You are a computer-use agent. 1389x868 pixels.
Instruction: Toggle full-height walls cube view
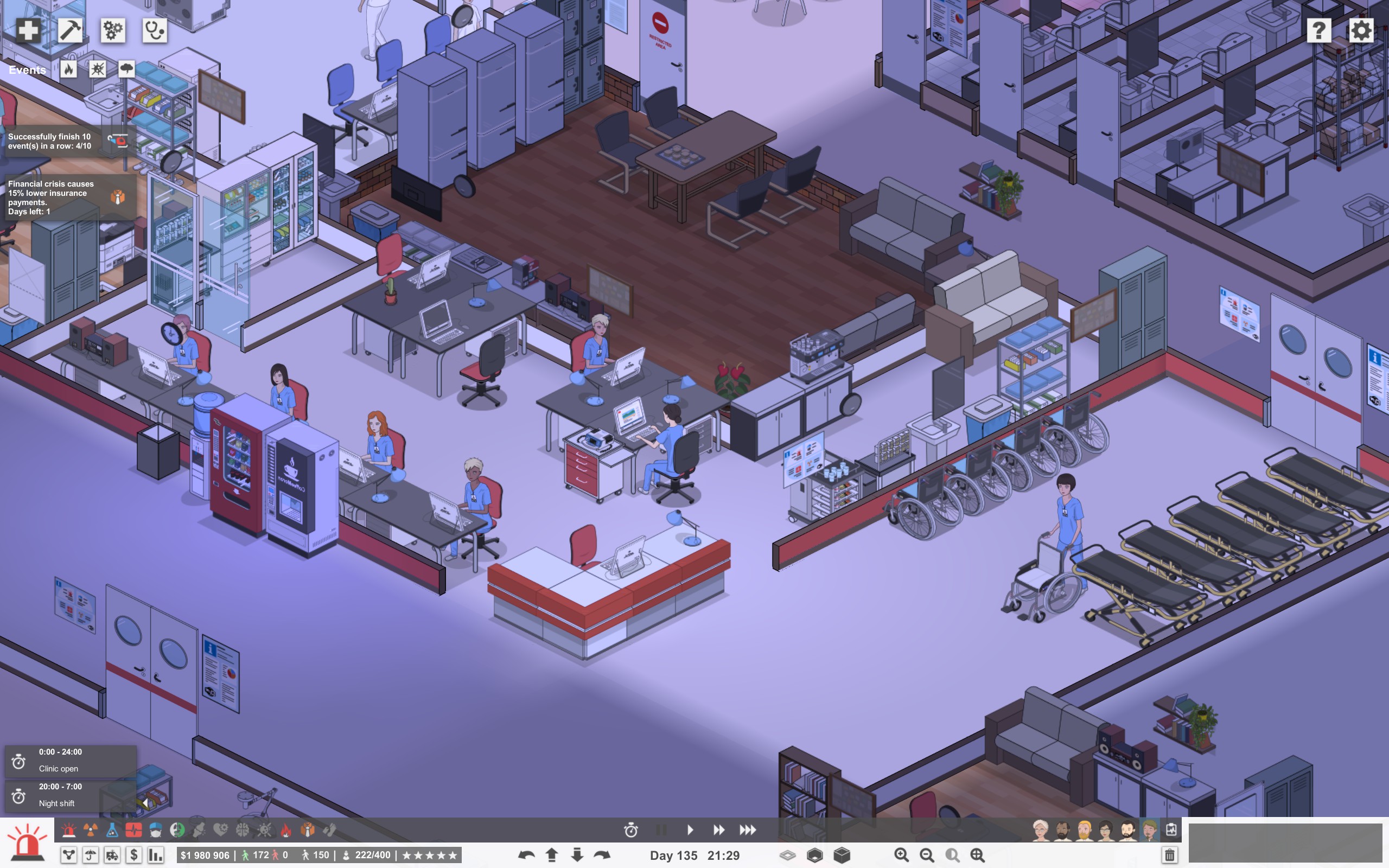click(842, 856)
